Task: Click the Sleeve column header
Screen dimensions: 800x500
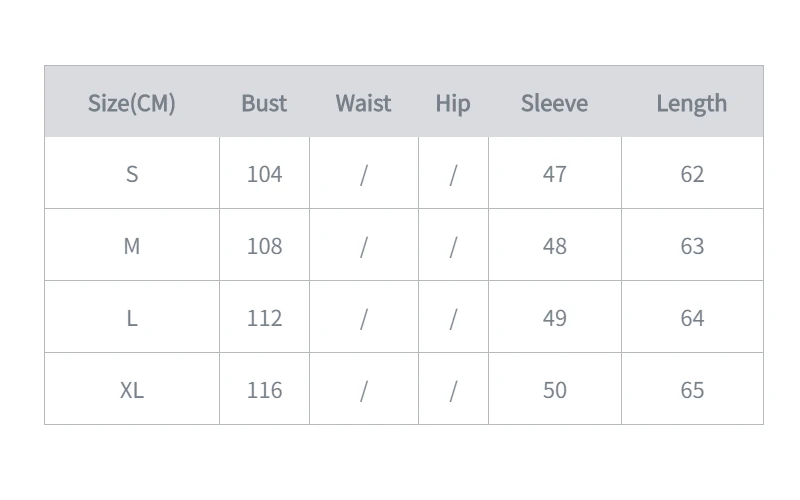Action: tap(554, 103)
